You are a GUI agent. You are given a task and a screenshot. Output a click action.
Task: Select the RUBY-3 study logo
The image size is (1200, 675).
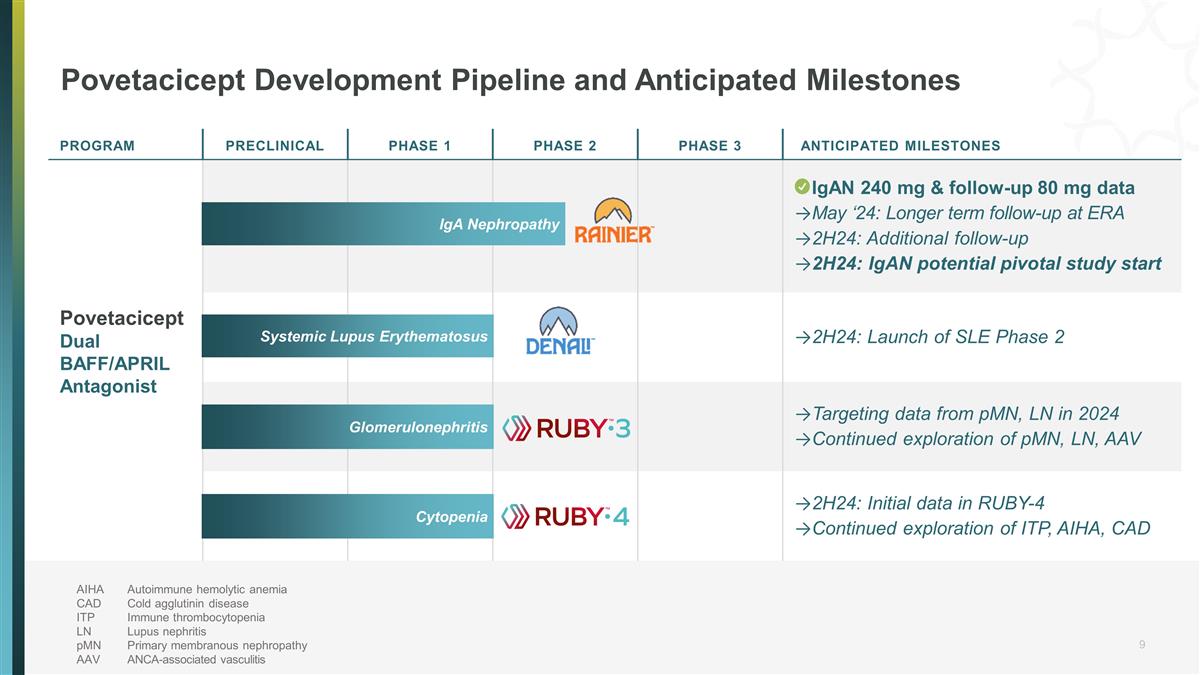[x=566, y=428]
